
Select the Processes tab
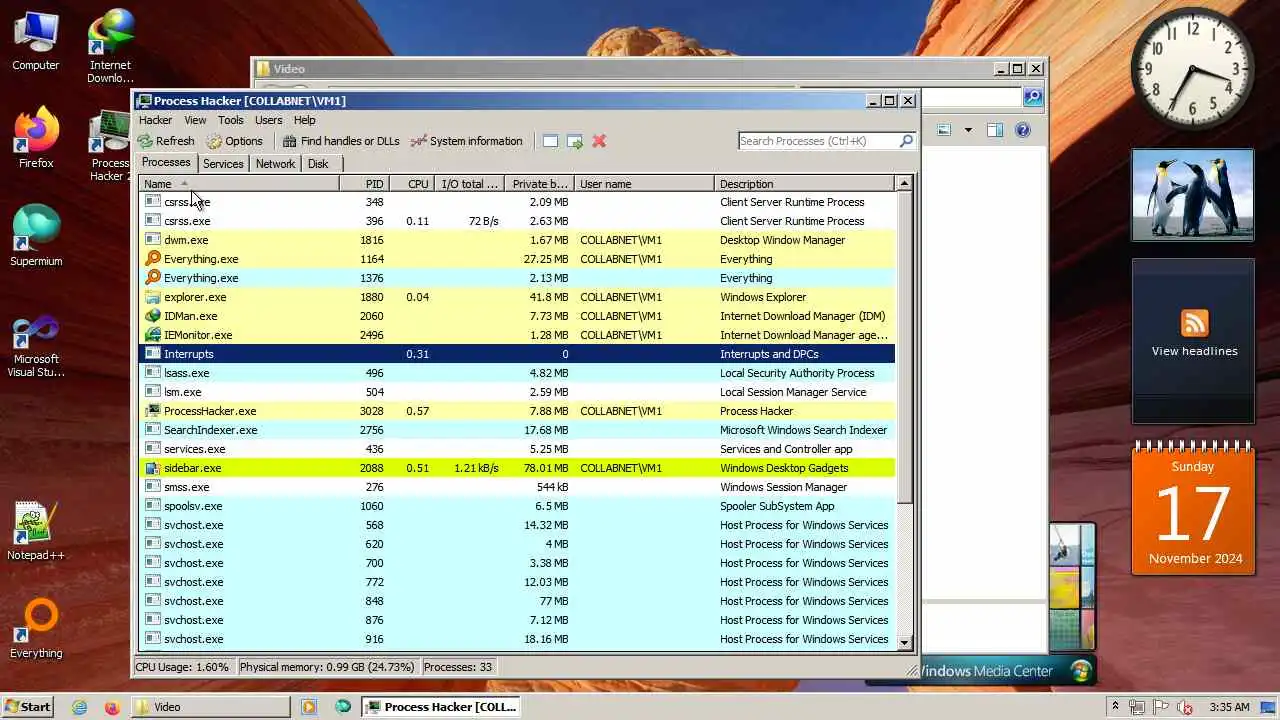pos(166,162)
